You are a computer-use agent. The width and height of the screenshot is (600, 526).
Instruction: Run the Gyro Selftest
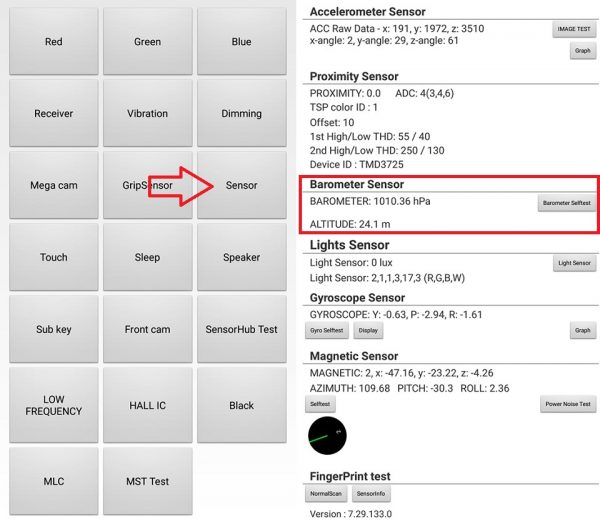(327, 331)
